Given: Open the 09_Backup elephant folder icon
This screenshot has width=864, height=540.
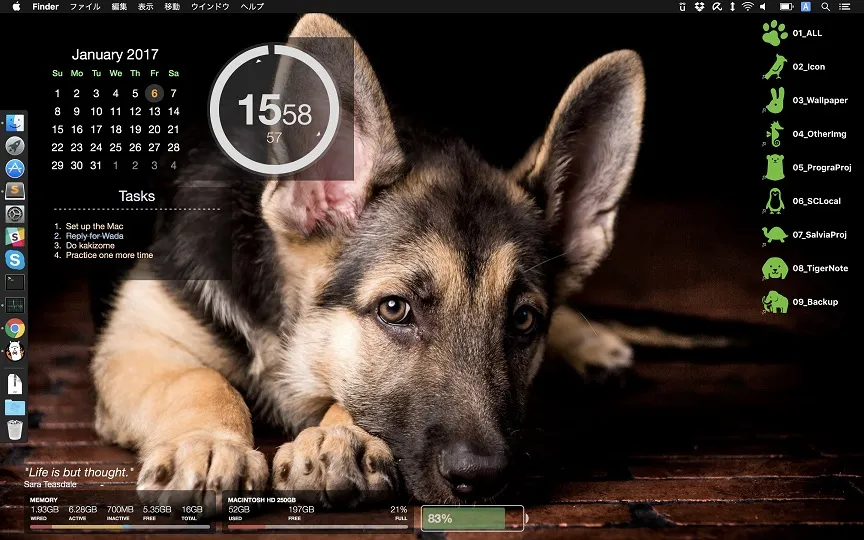Looking at the screenshot, I should point(774,301).
